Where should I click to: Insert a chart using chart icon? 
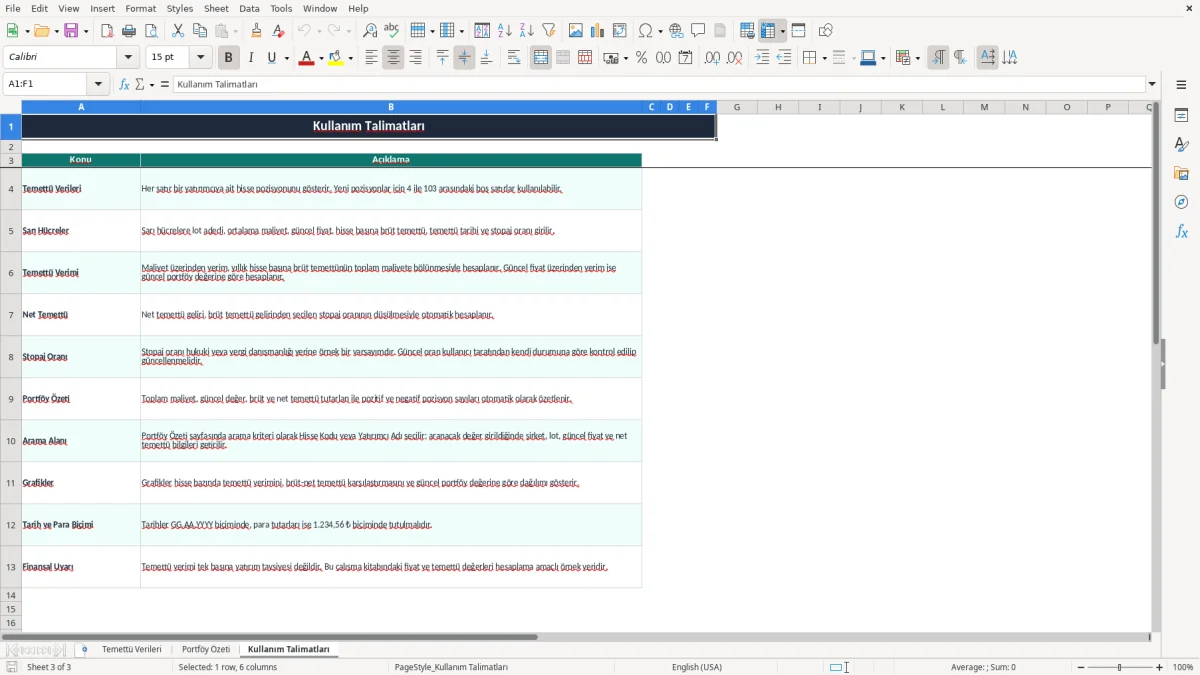coord(598,31)
